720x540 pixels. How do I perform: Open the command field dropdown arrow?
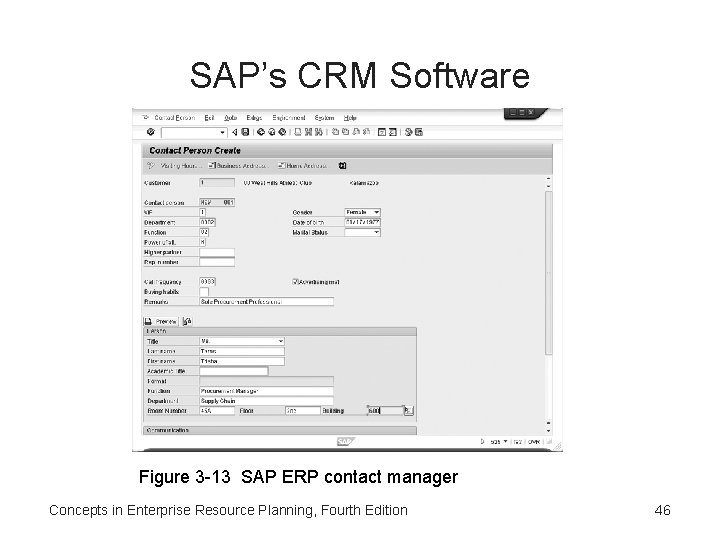222,132
